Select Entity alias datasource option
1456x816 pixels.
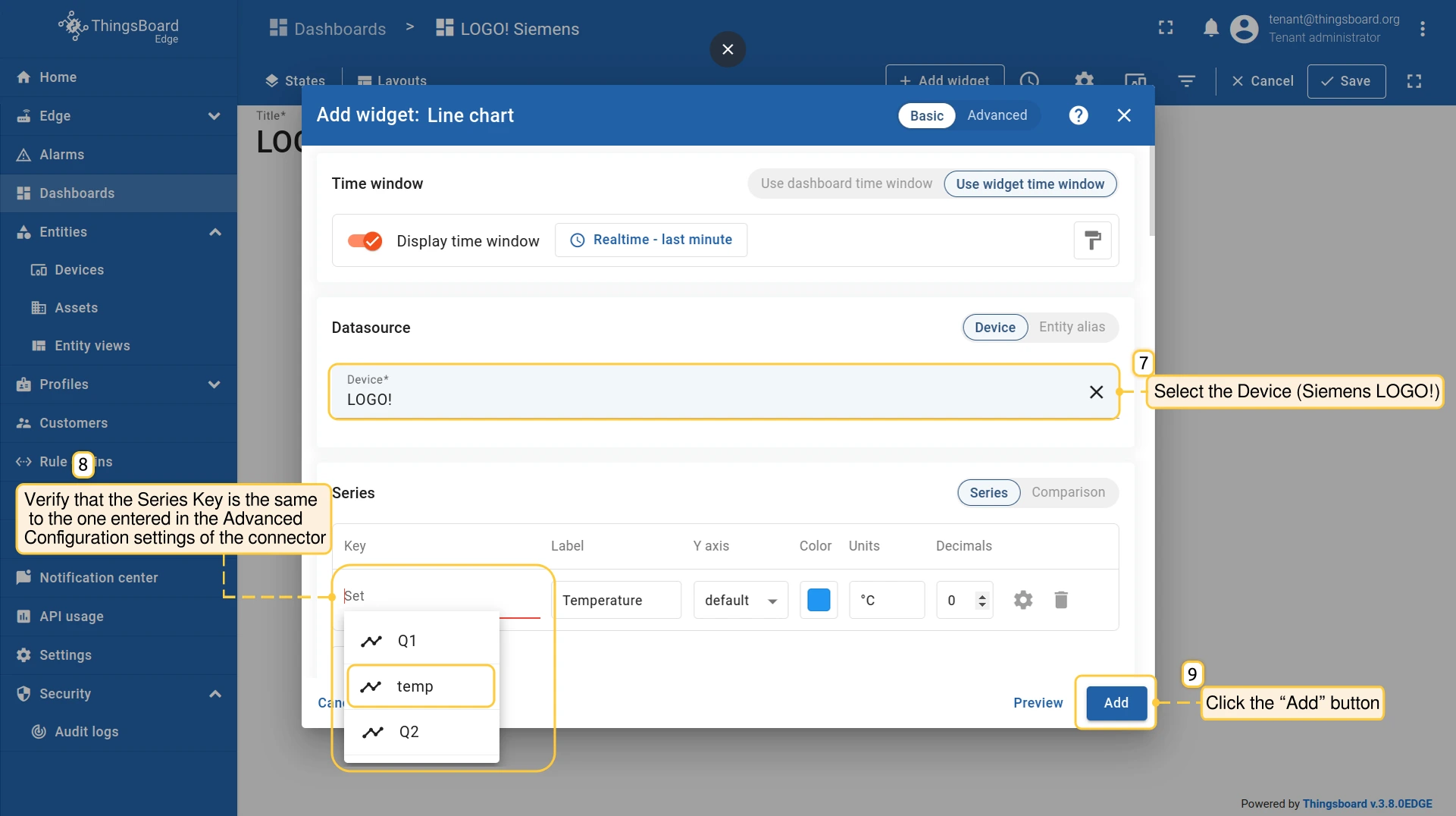(1072, 327)
